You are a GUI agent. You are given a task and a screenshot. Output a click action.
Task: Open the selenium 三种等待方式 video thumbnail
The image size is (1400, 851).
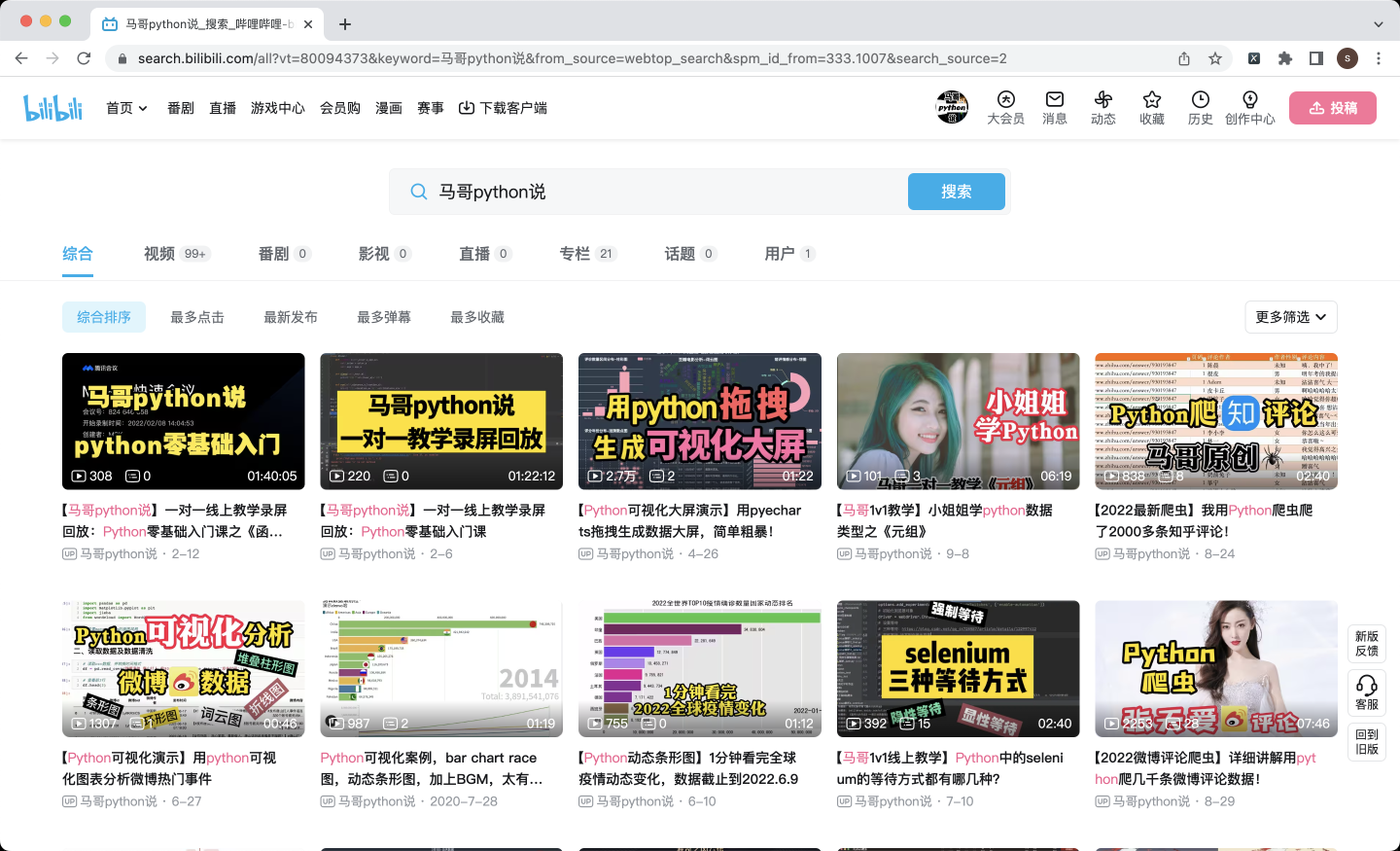(958, 668)
